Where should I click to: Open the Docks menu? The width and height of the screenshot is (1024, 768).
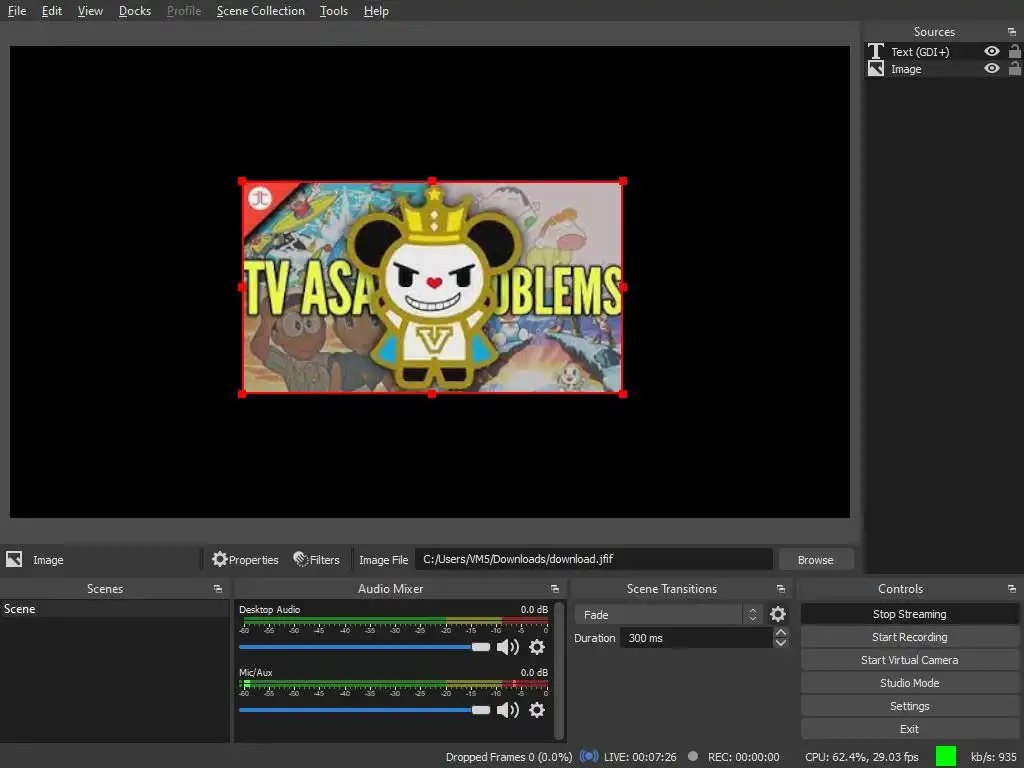135,11
